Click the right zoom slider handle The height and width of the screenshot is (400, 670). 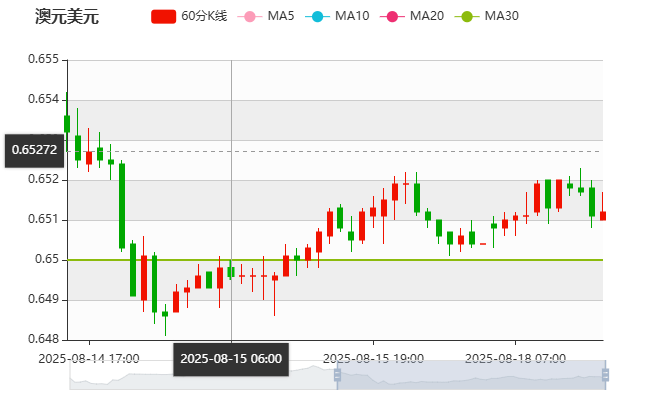(605, 375)
